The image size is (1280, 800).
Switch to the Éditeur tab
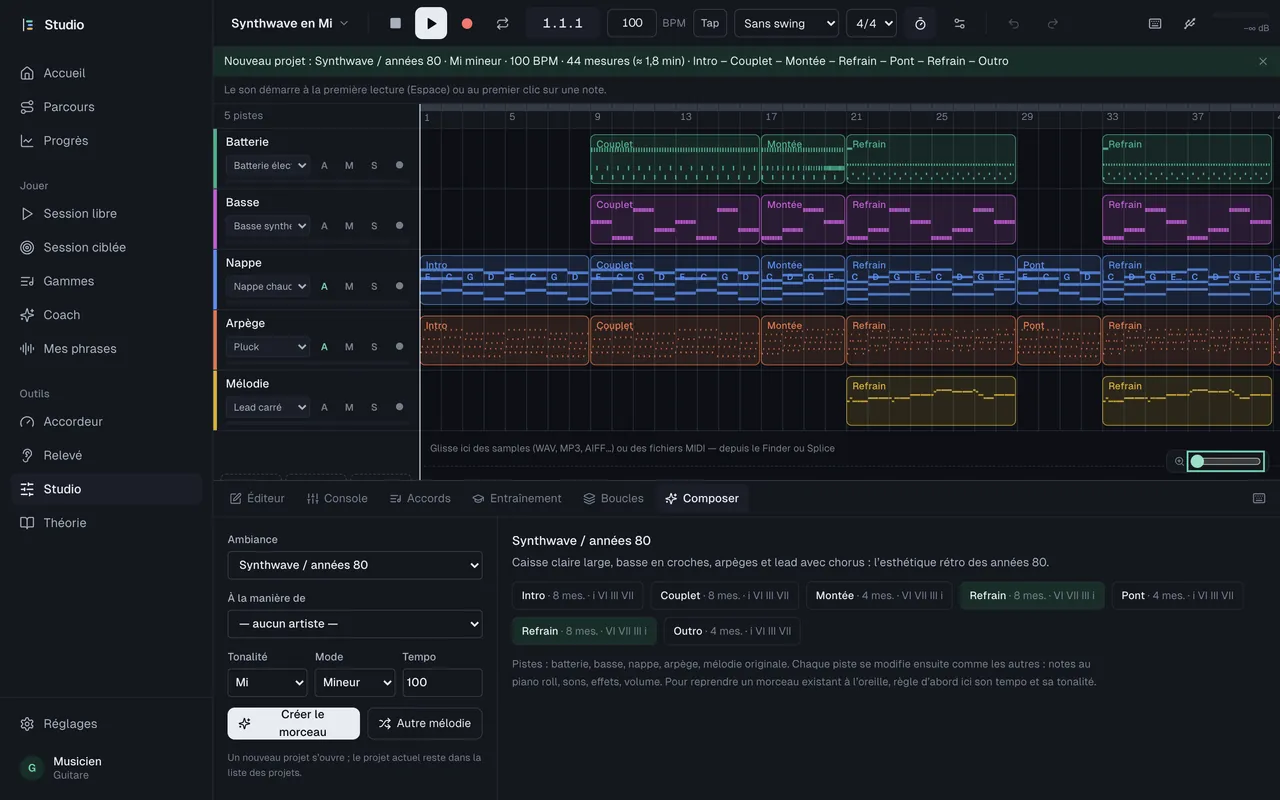click(257, 499)
